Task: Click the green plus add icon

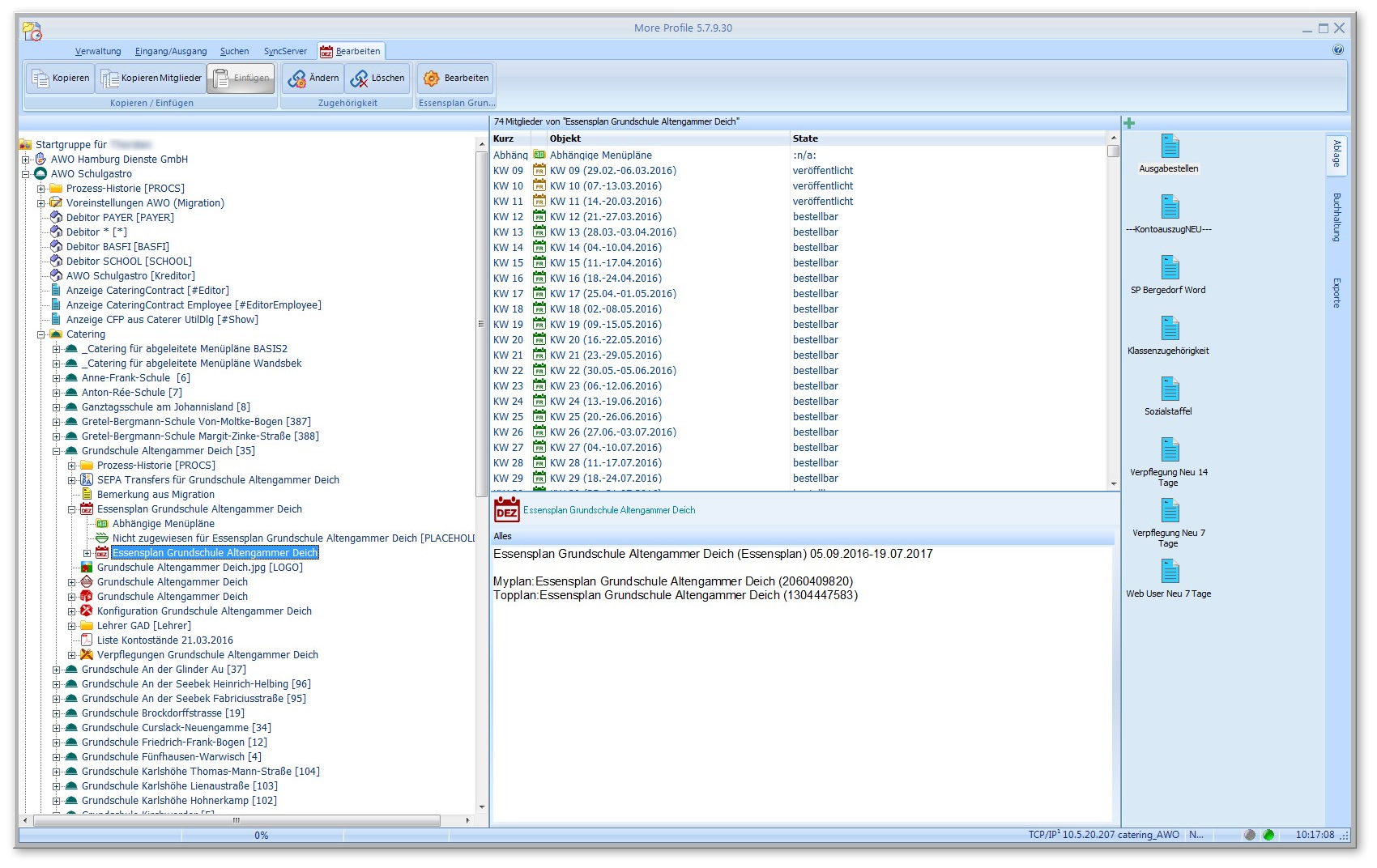Action: tap(1129, 123)
